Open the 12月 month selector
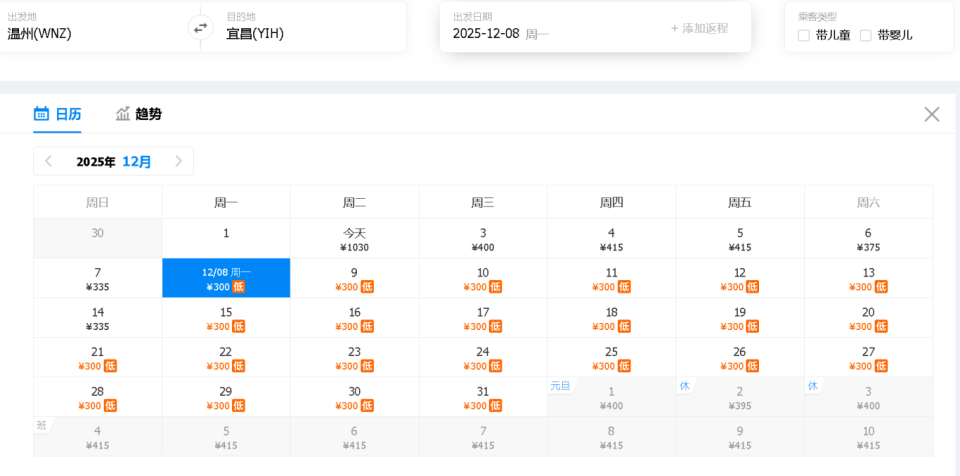Screen dimensions: 960x476 click(137, 161)
